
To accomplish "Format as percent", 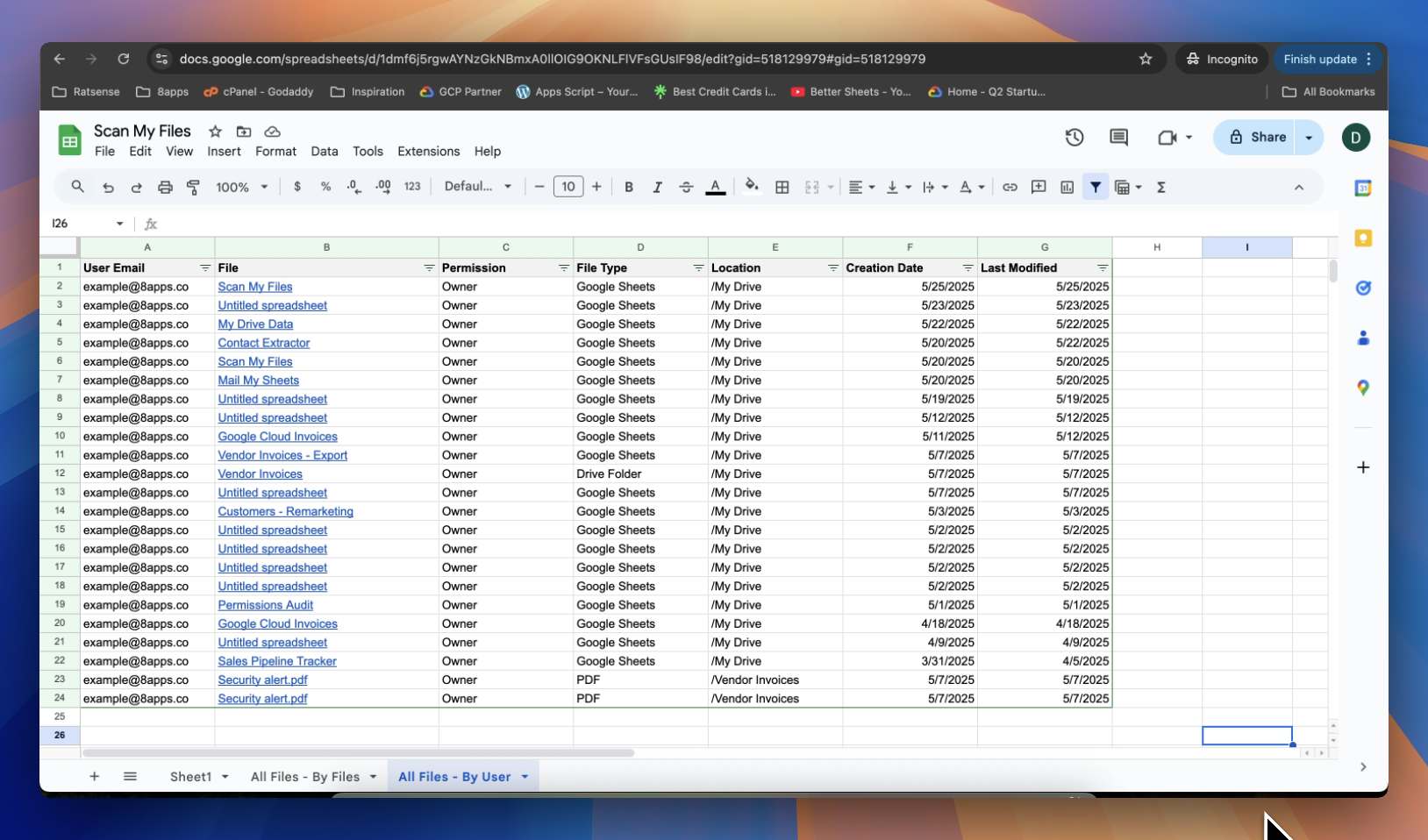I will click(x=325, y=187).
